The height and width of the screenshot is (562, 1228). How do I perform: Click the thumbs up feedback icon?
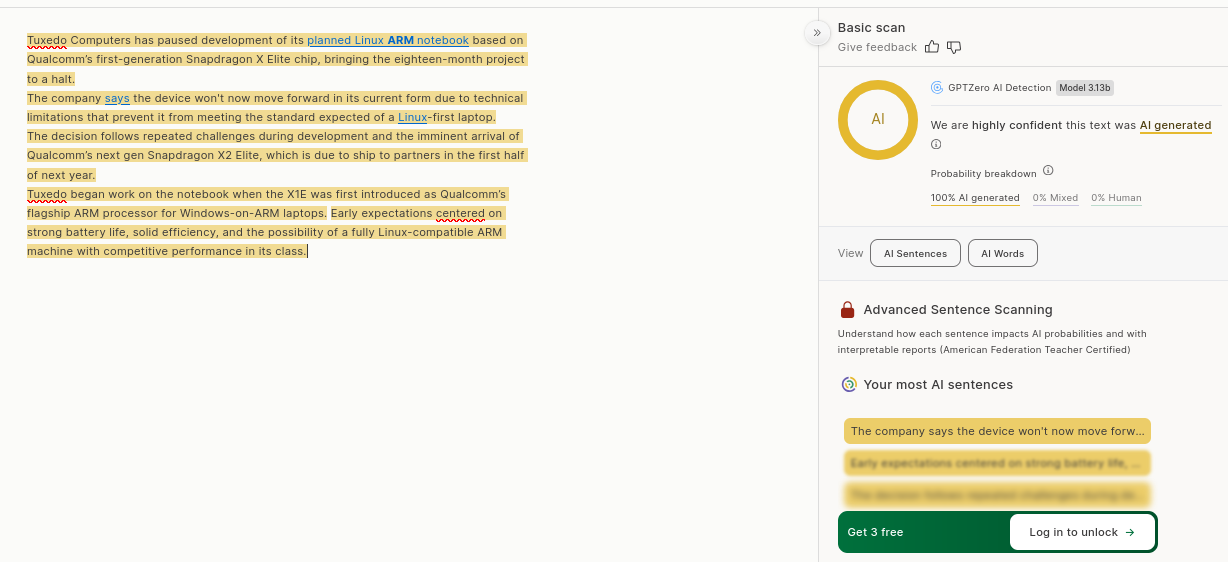click(932, 47)
